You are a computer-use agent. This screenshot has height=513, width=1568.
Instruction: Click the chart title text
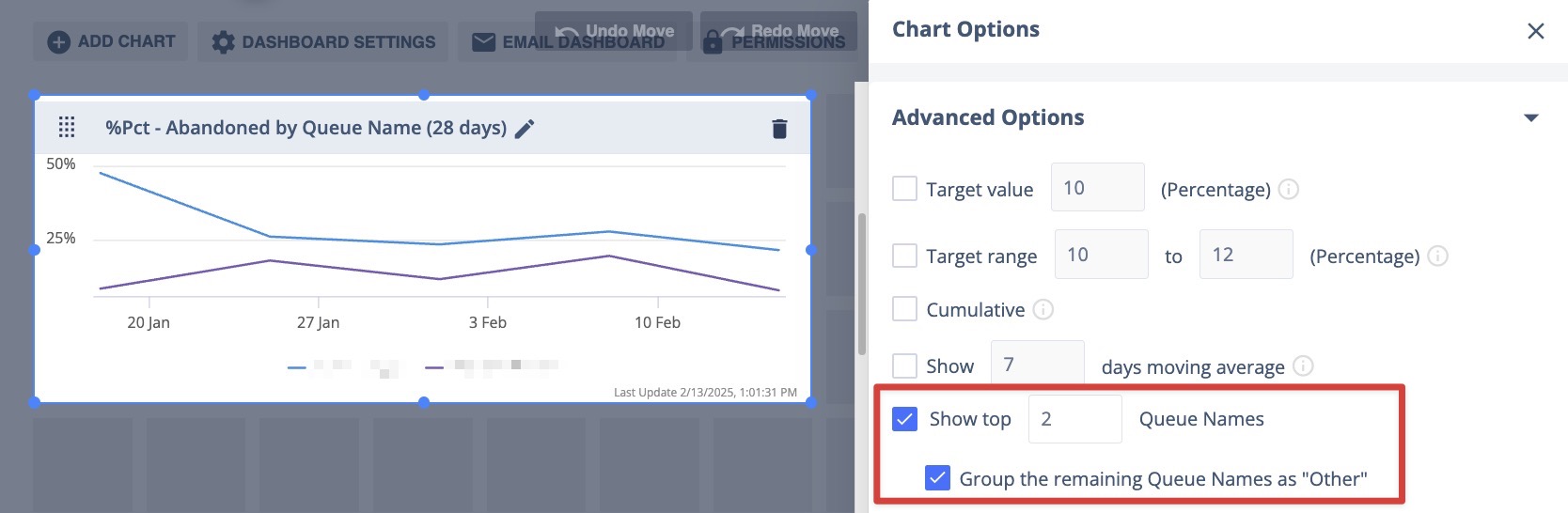point(306,128)
